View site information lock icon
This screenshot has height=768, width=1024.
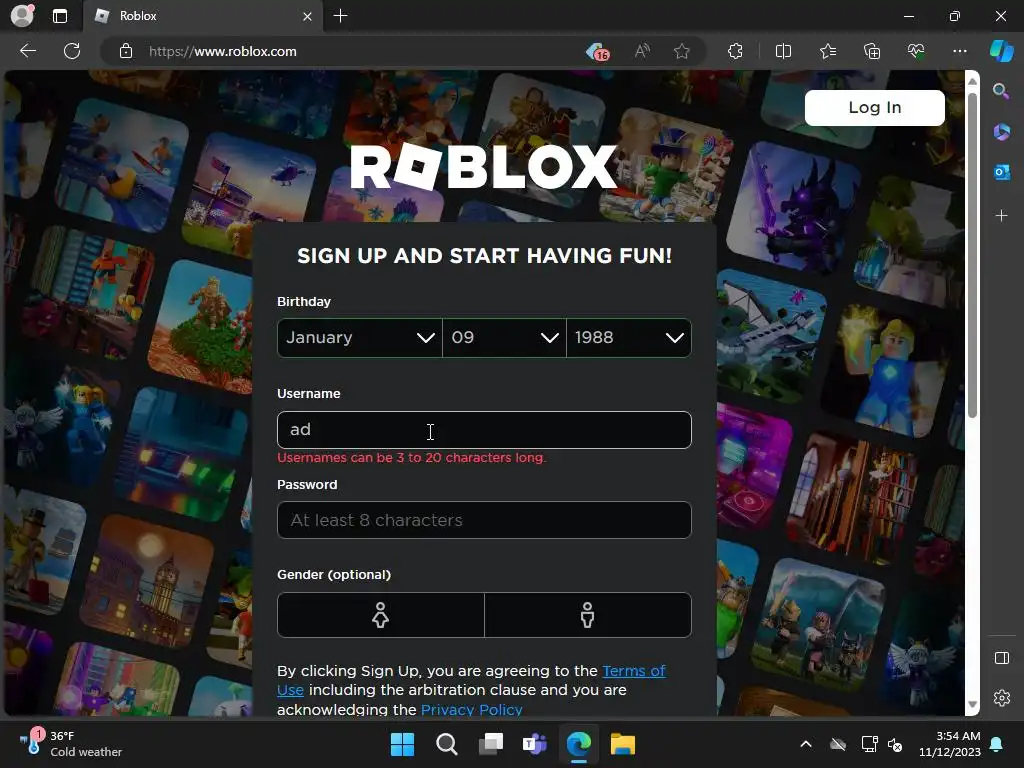coord(126,51)
